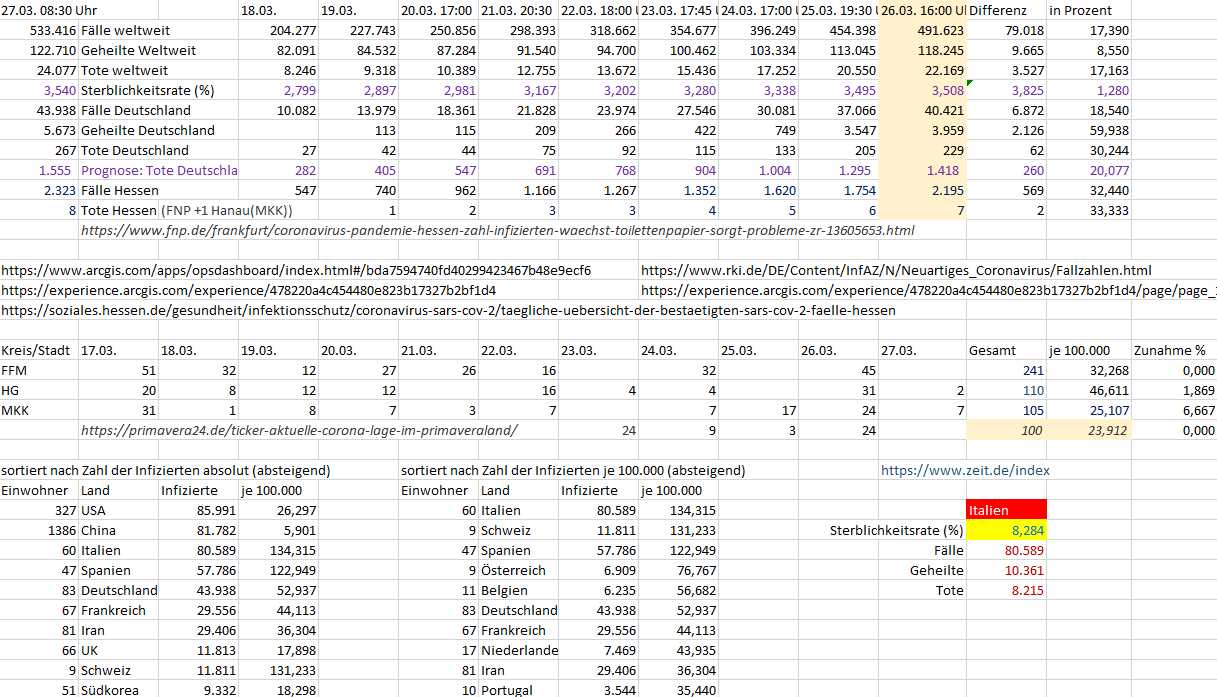Click the FFM Gesamt value 241
The image size is (1217, 697).
pos(1031,370)
